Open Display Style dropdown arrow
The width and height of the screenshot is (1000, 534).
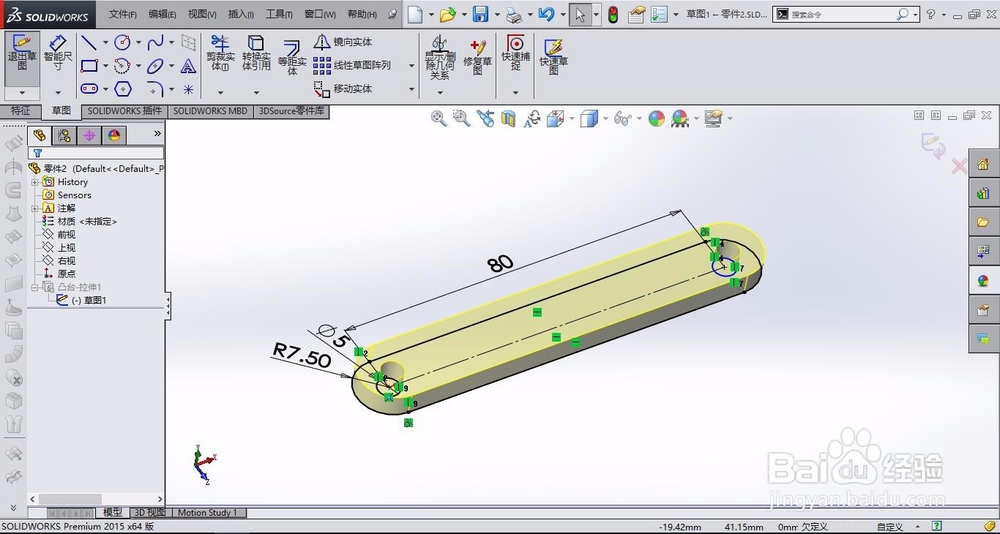pos(605,118)
